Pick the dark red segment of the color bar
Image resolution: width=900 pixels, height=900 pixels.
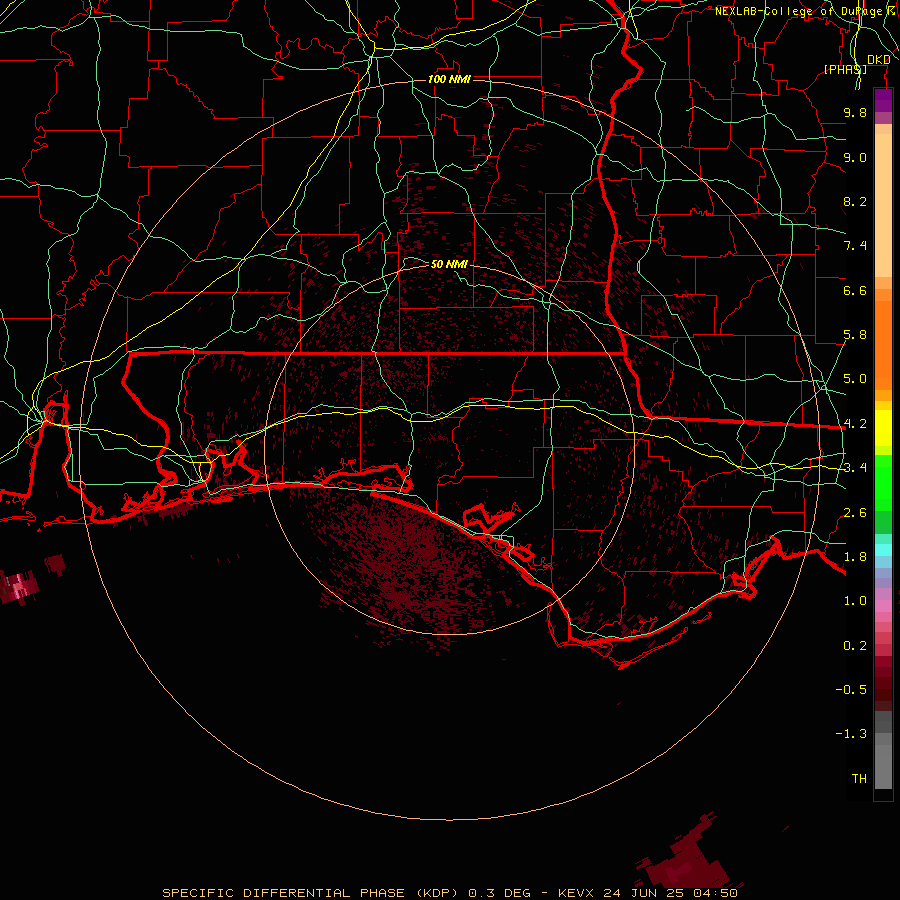(x=883, y=683)
